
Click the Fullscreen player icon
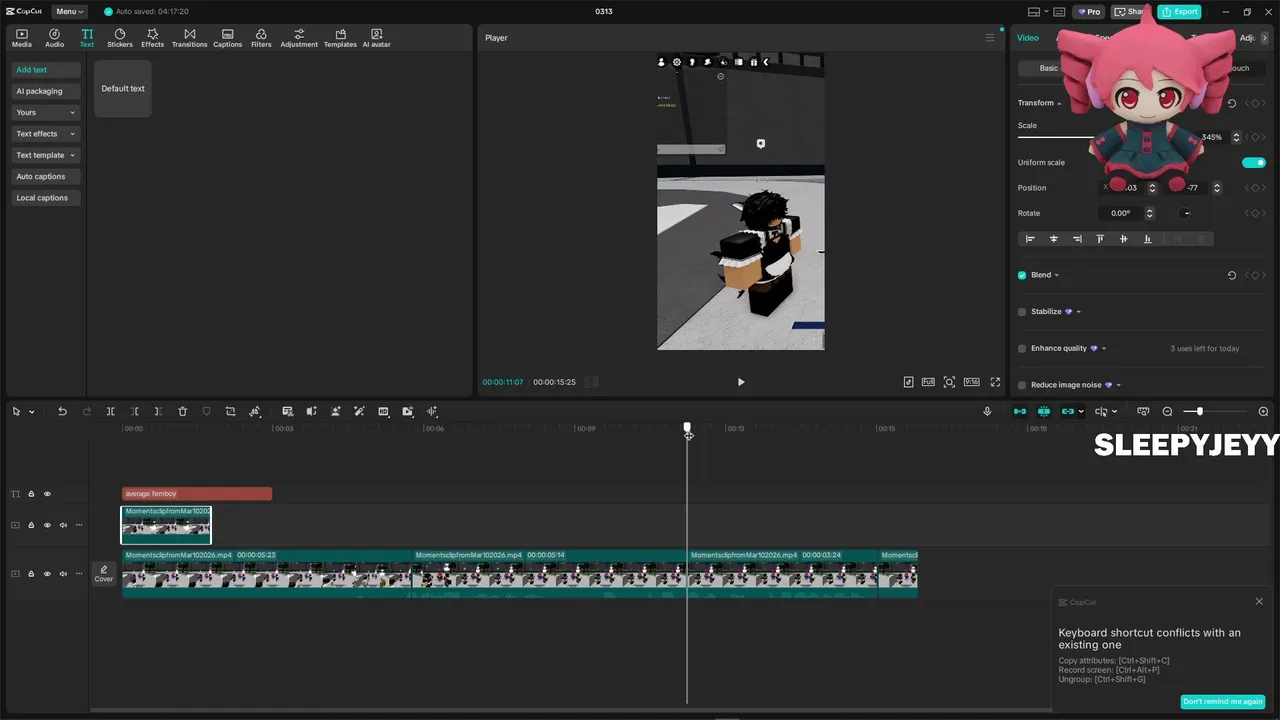[995, 382]
